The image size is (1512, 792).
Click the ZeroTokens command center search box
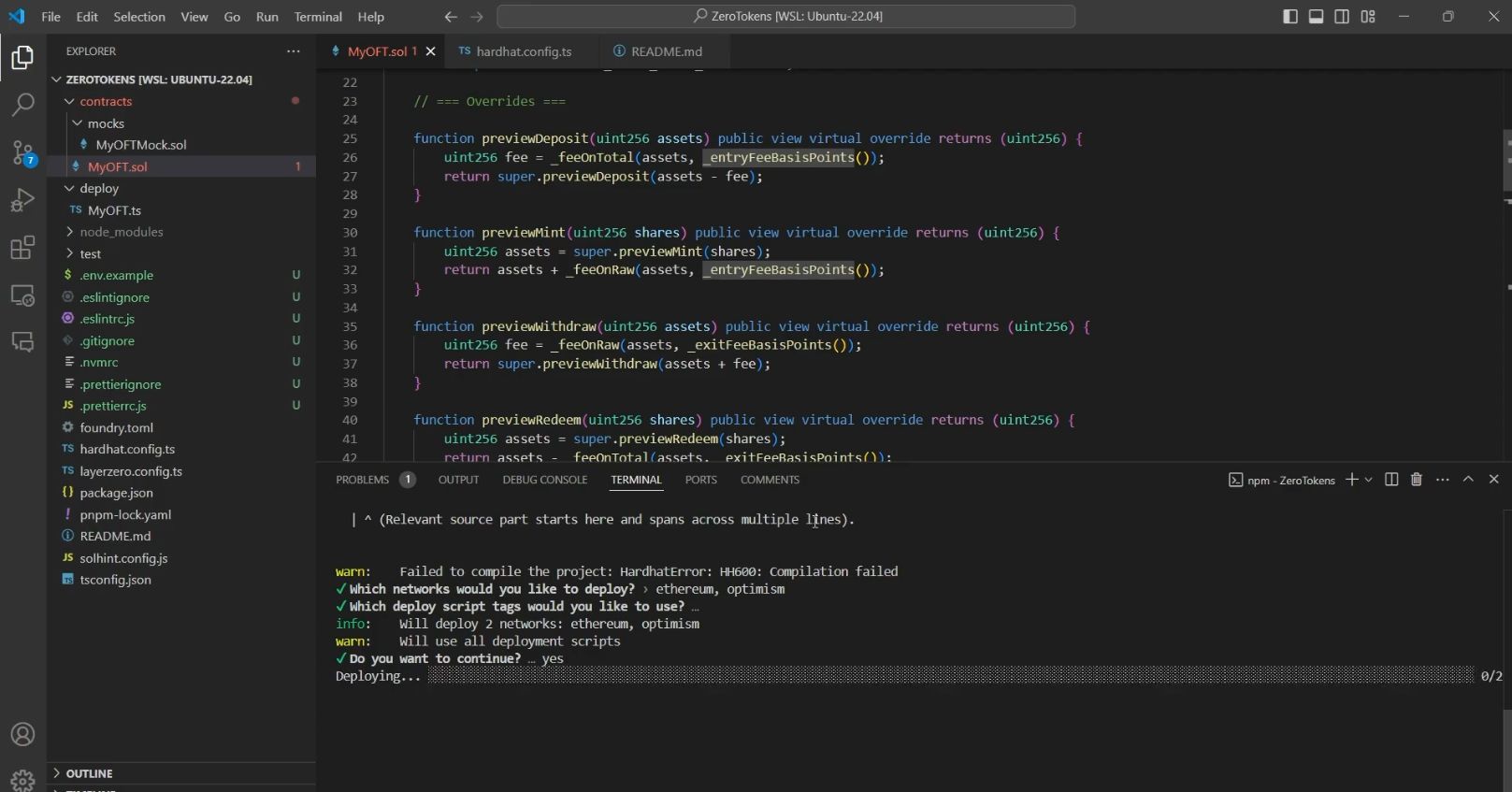coord(786,17)
